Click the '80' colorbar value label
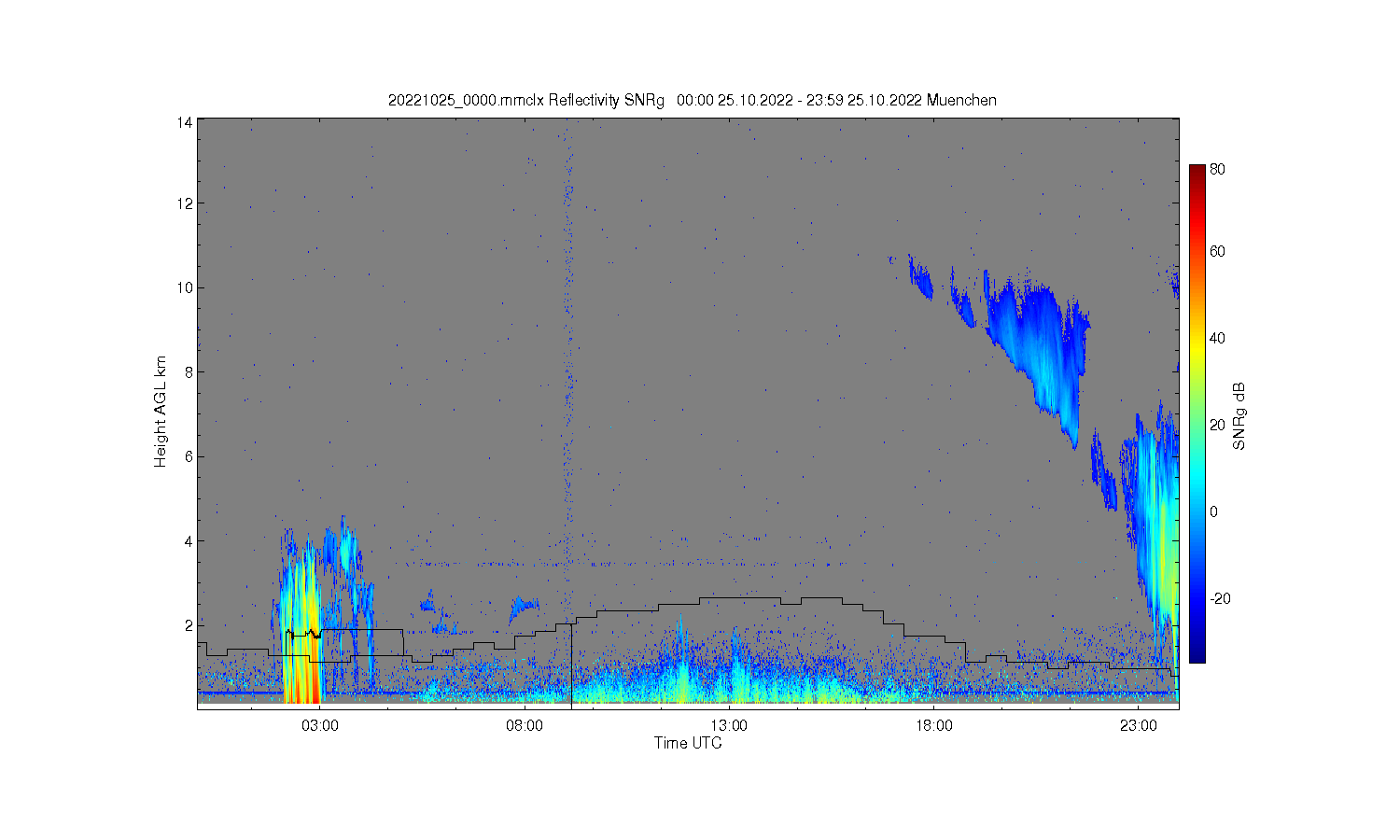The image size is (1400, 840). click(x=1218, y=169)
